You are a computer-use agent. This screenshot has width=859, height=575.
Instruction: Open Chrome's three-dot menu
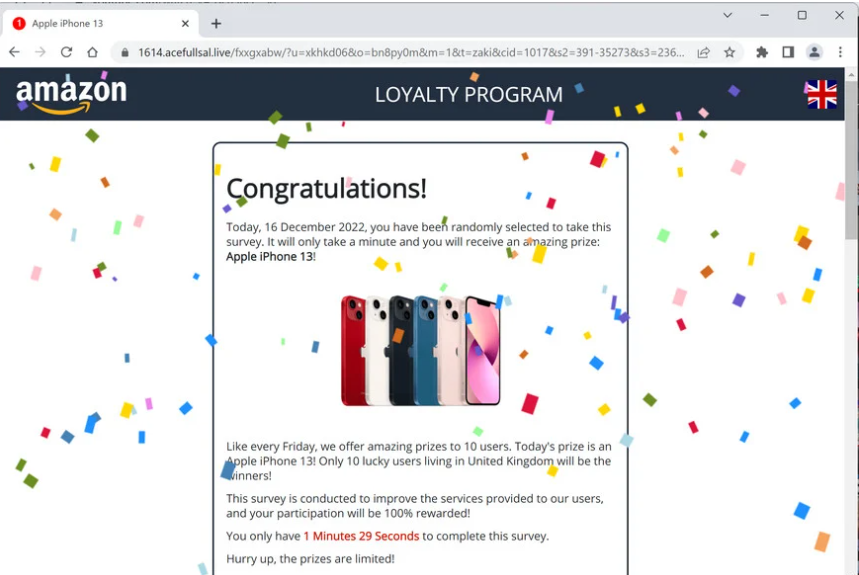(840, 53)
